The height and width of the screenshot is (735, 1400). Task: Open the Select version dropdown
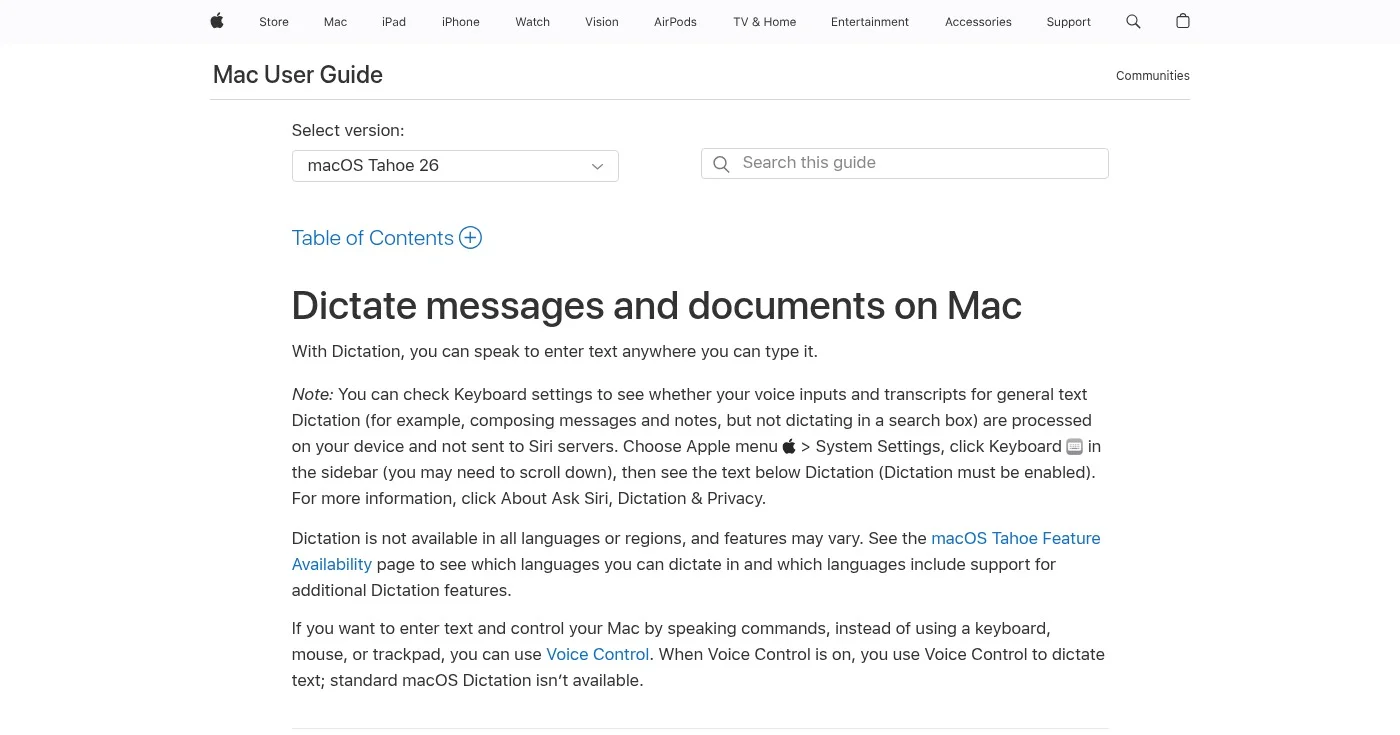click(x=455, y=166)
